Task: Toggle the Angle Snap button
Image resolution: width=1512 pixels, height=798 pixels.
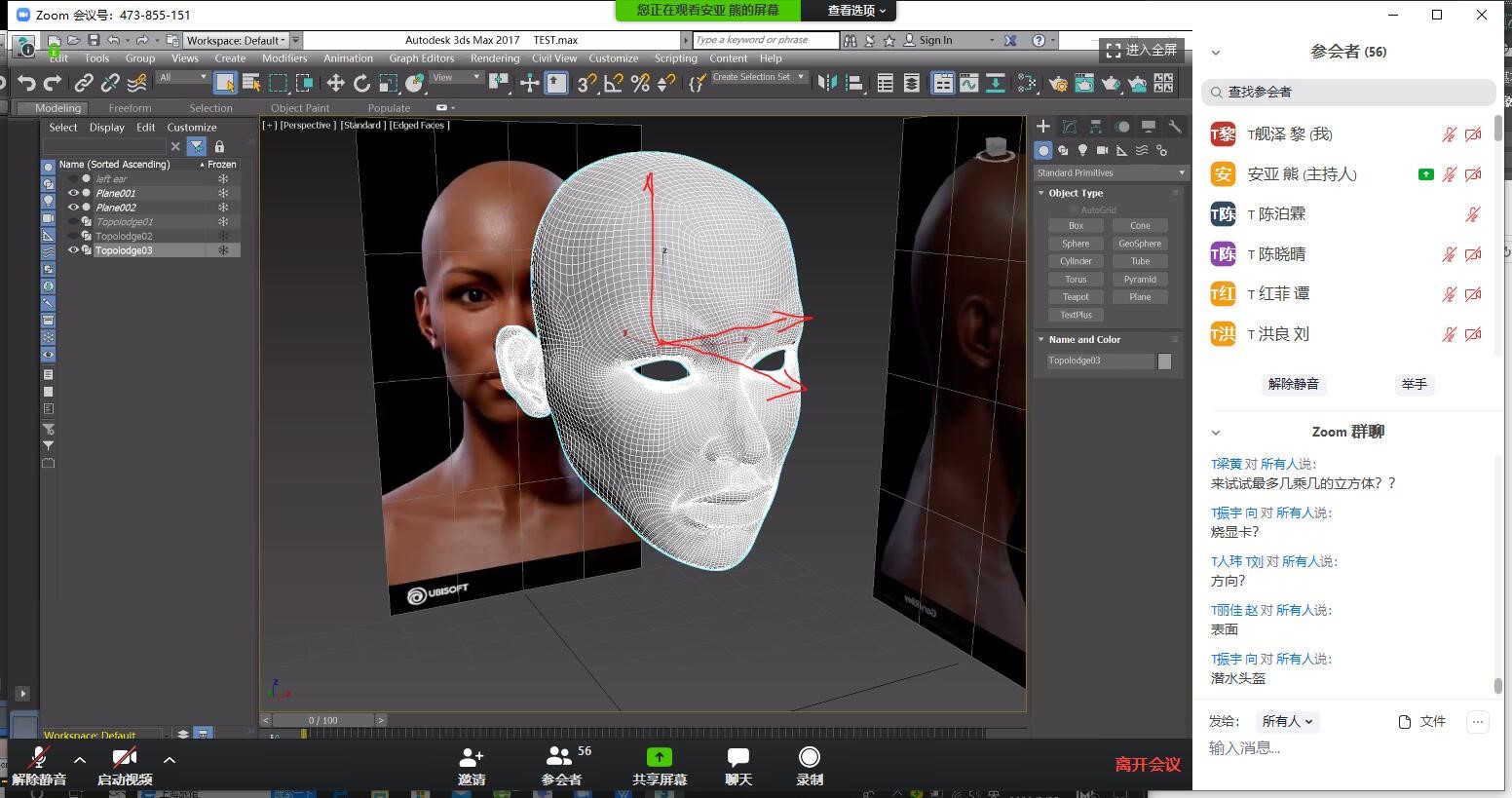Action: 613,84
